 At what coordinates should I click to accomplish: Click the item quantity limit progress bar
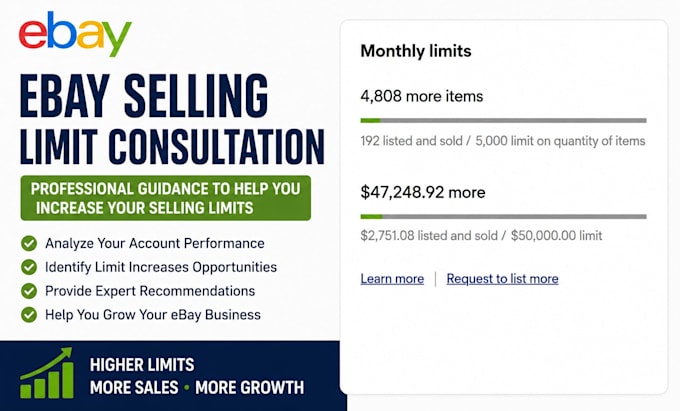click(503, 121)
